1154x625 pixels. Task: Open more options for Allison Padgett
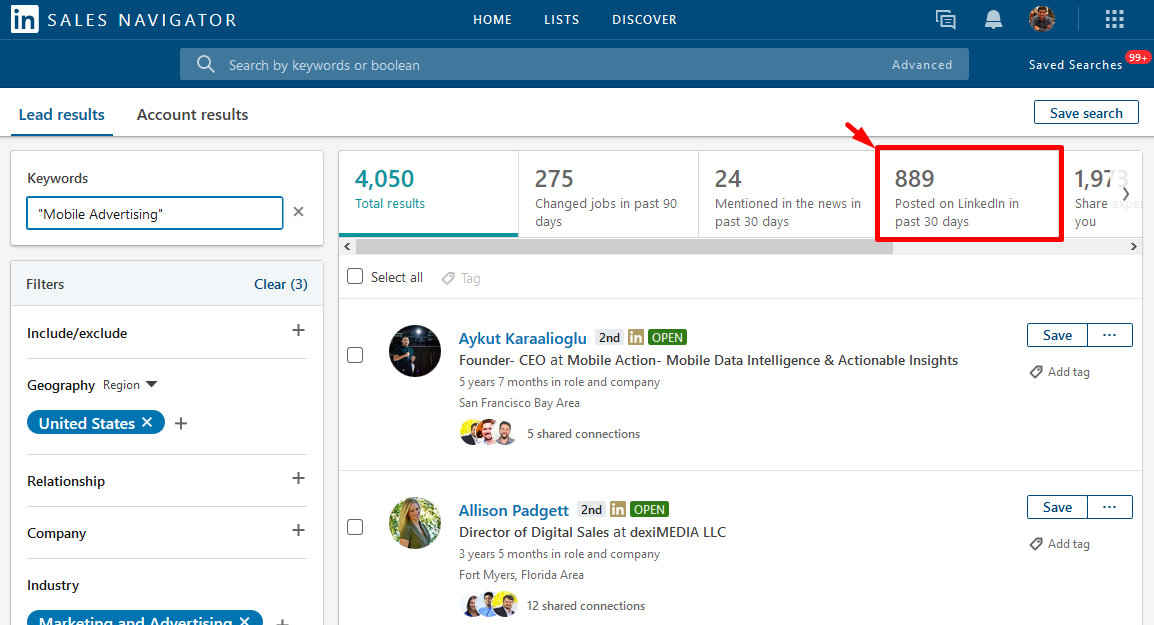[x=1110, y=507]
